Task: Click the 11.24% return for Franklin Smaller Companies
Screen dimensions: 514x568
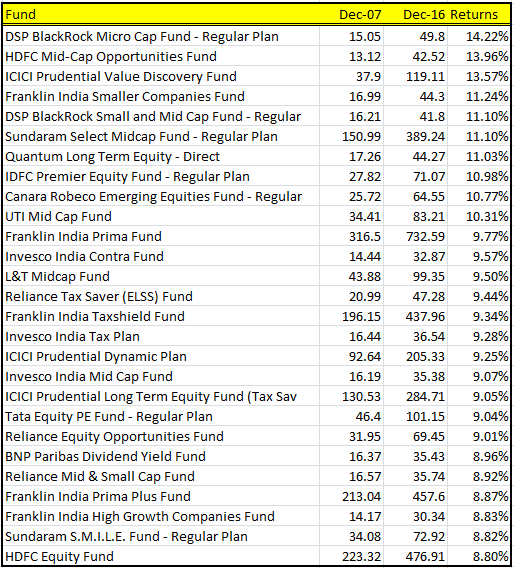Action: click(479, 96)
